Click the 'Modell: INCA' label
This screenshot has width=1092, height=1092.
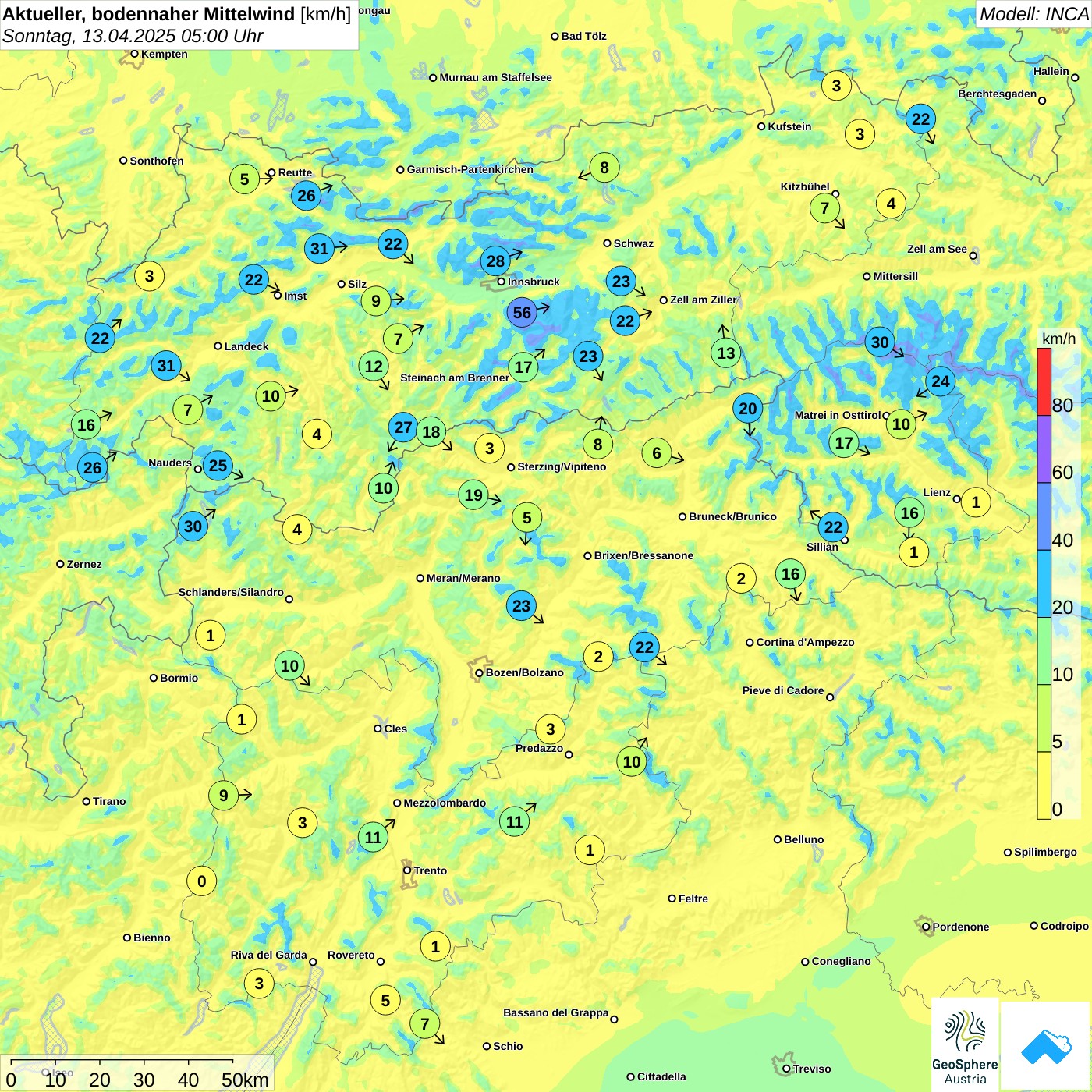(1033, 13)
